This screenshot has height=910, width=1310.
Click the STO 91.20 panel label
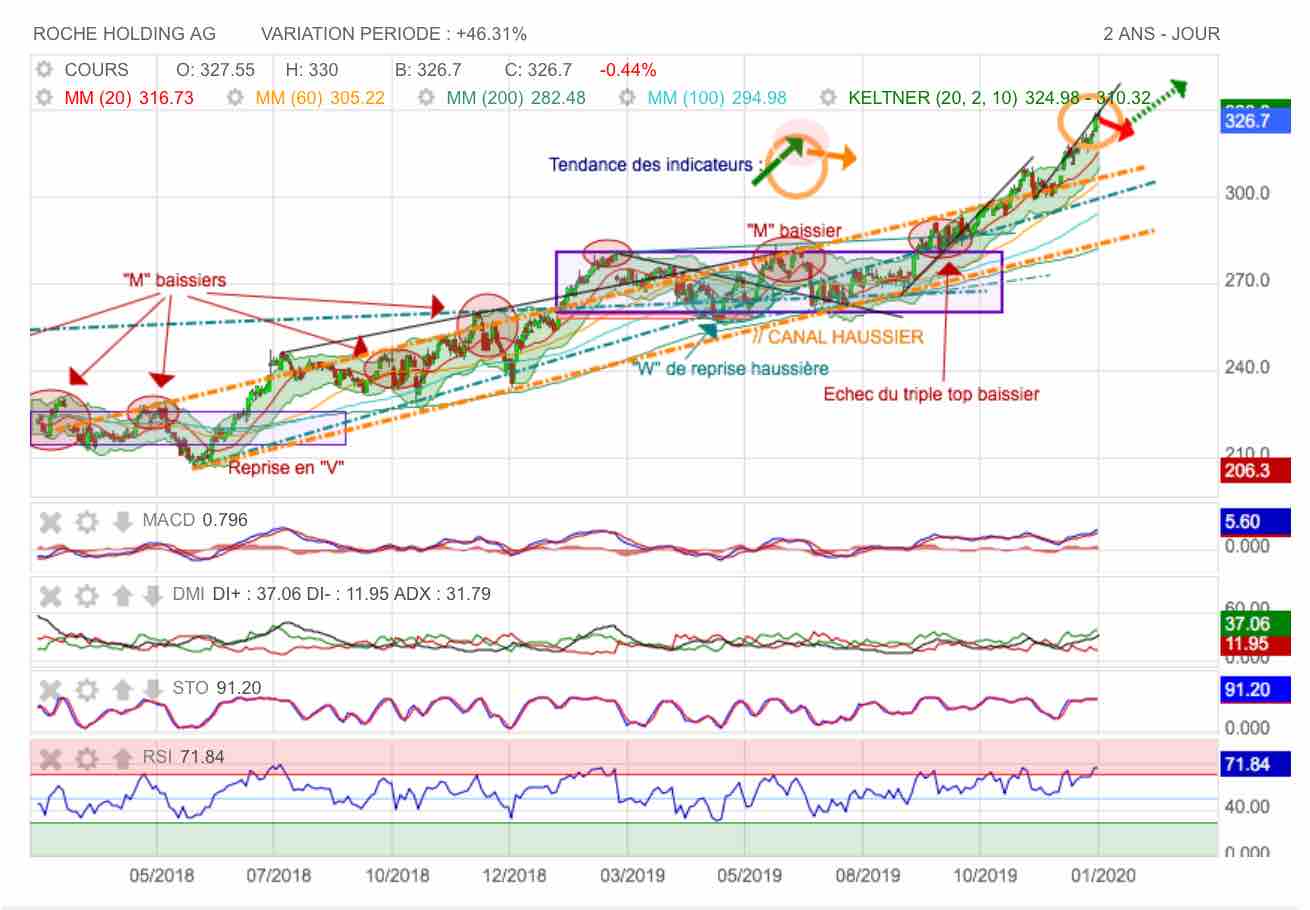pyautogui.click(x=217, y=687)
